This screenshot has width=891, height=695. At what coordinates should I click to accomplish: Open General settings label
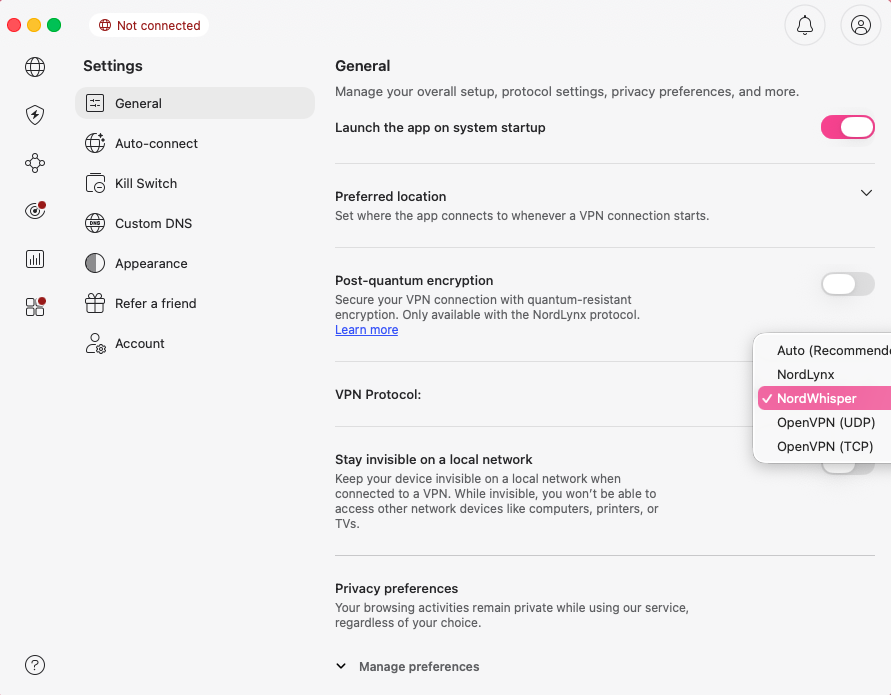tap(138, 103)
